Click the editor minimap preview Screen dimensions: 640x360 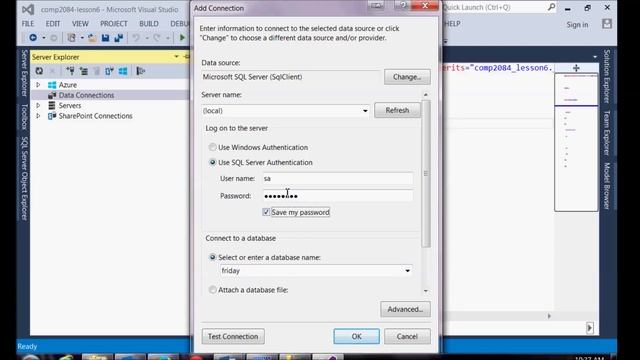[x=576, y=142]
